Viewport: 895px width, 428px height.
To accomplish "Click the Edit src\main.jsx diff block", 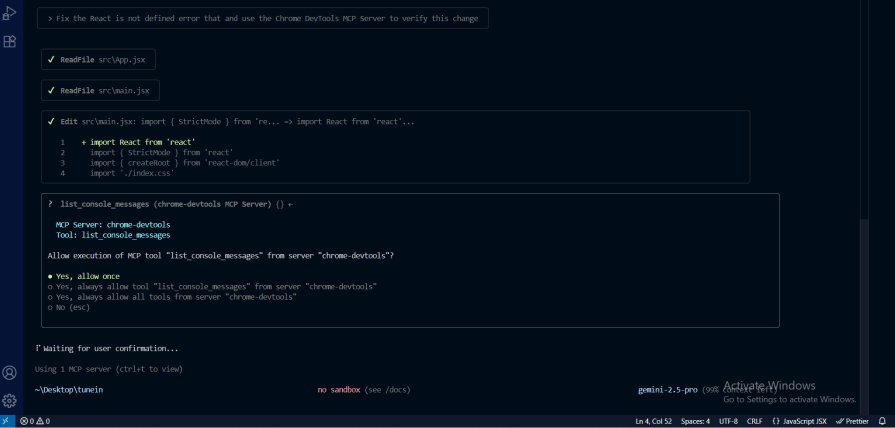I will coord(395,147).
